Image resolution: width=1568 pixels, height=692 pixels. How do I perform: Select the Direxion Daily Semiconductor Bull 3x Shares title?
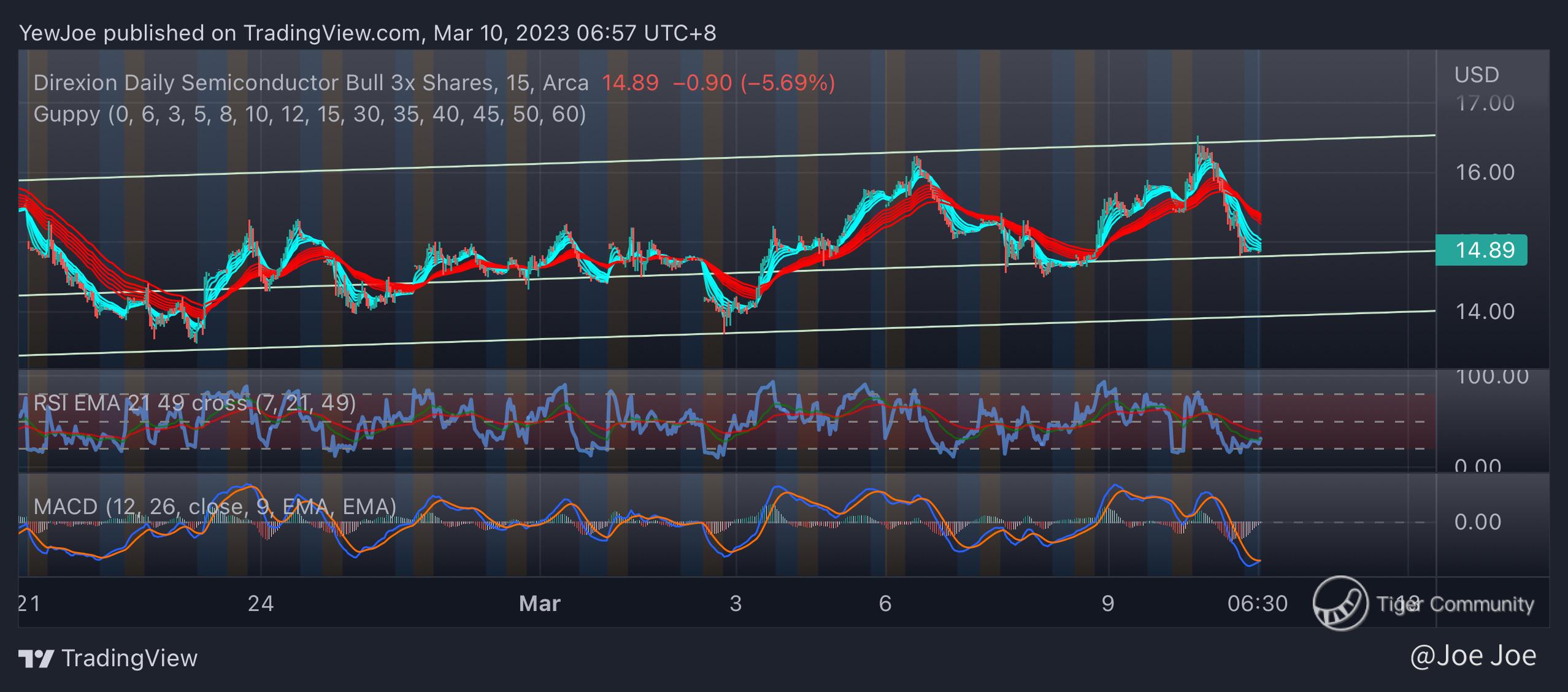[264, 83]
